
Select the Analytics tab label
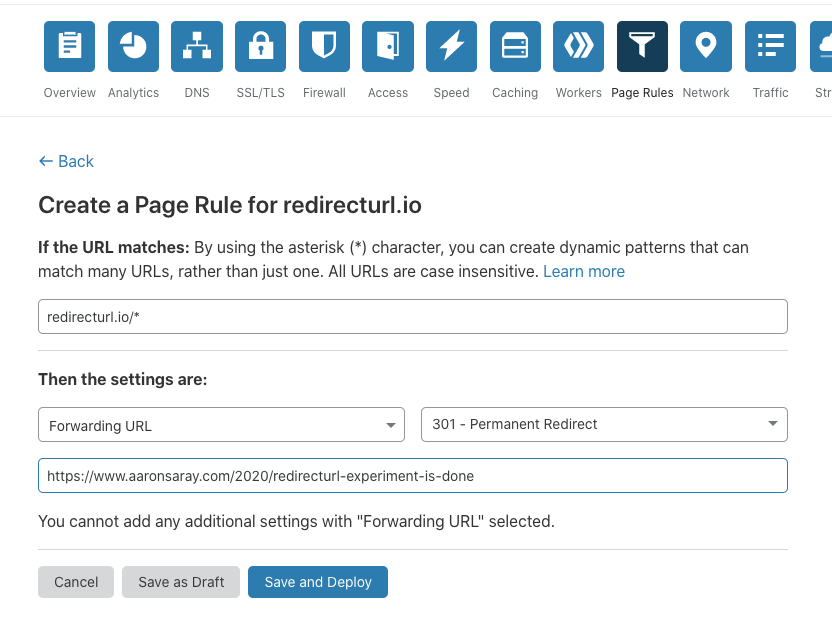(x=133, y=93)
